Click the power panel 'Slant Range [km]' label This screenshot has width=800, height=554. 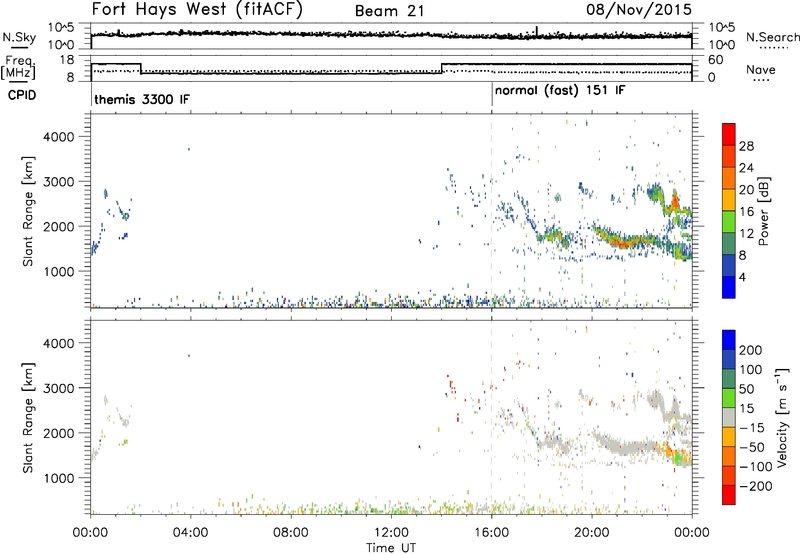tap(28, 211)
